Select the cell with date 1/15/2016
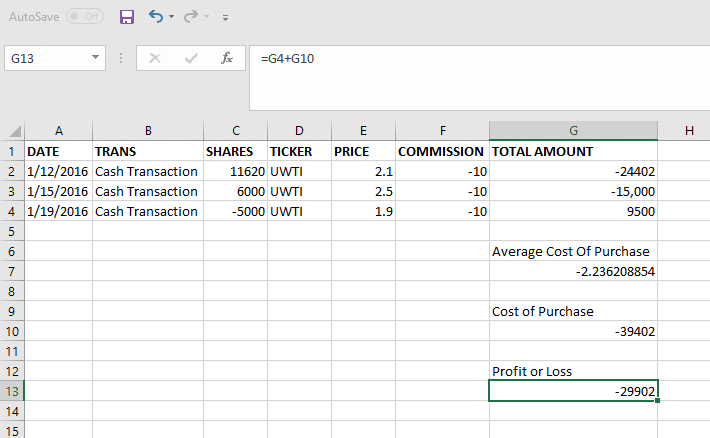 point(58,191)
